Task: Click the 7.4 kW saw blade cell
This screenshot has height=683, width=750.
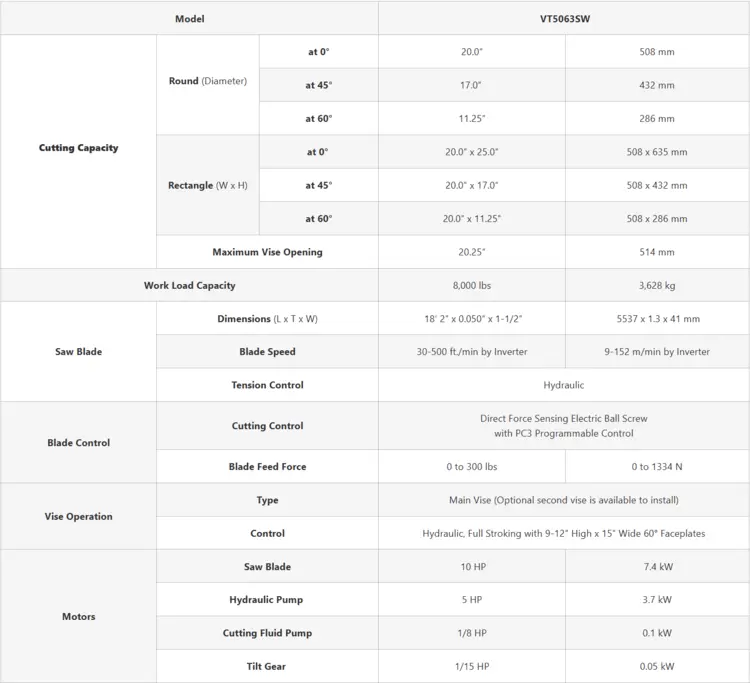Action: pyautogui.click(x=658, y=567)
